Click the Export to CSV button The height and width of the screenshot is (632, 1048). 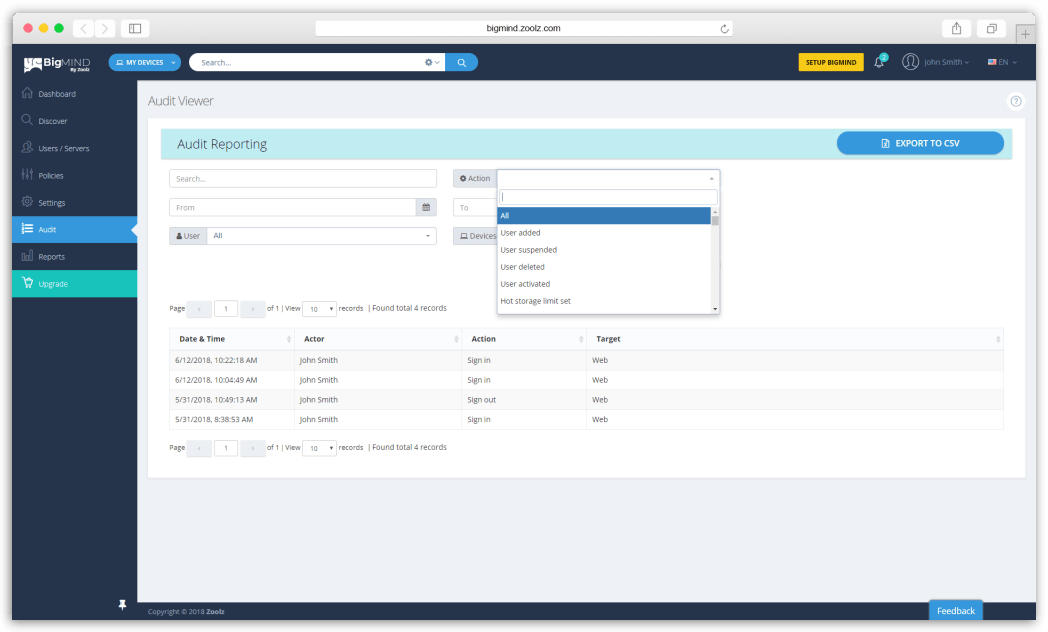coord(920,143)
